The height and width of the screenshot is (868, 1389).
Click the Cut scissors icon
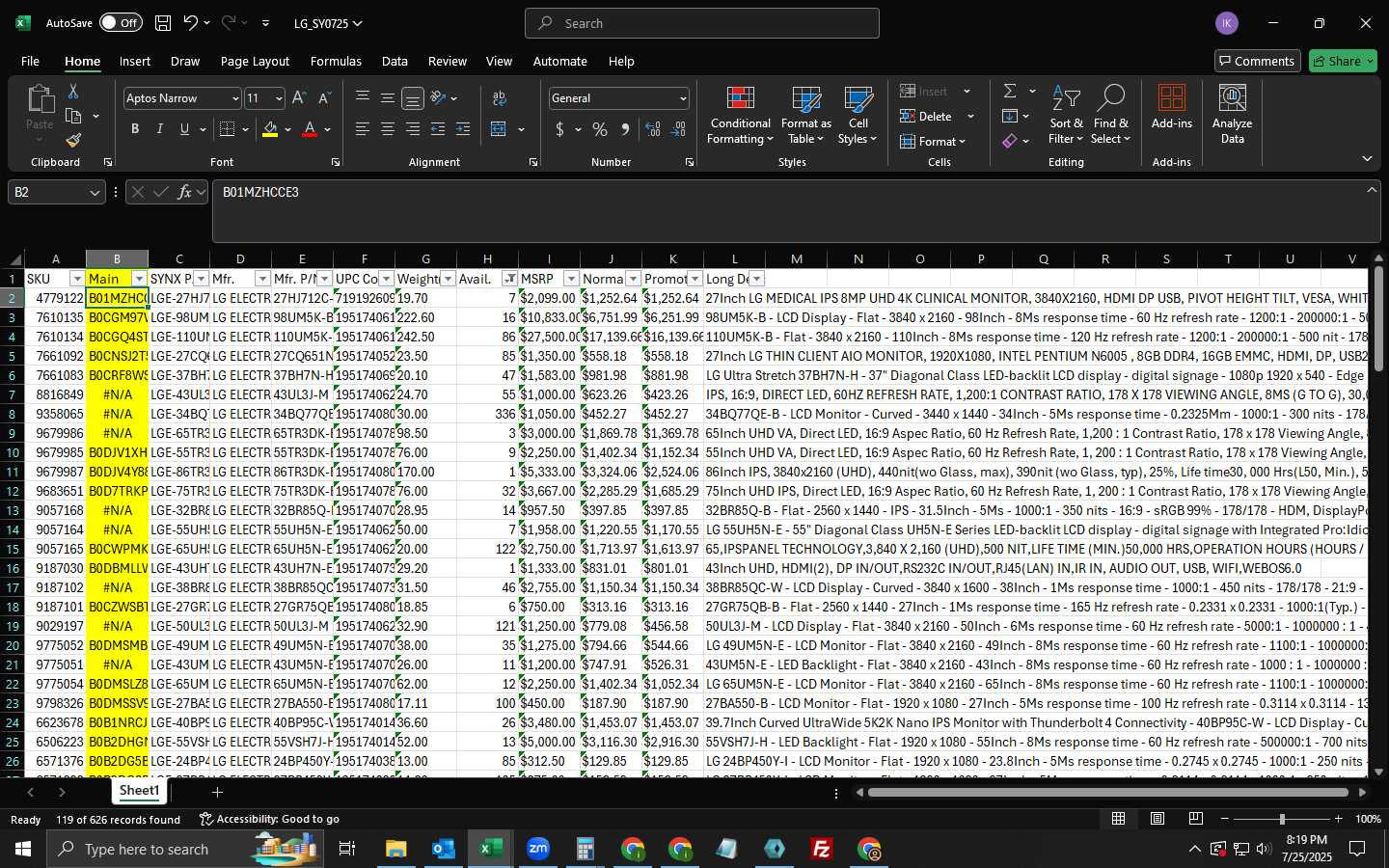(x=73, y=91)
